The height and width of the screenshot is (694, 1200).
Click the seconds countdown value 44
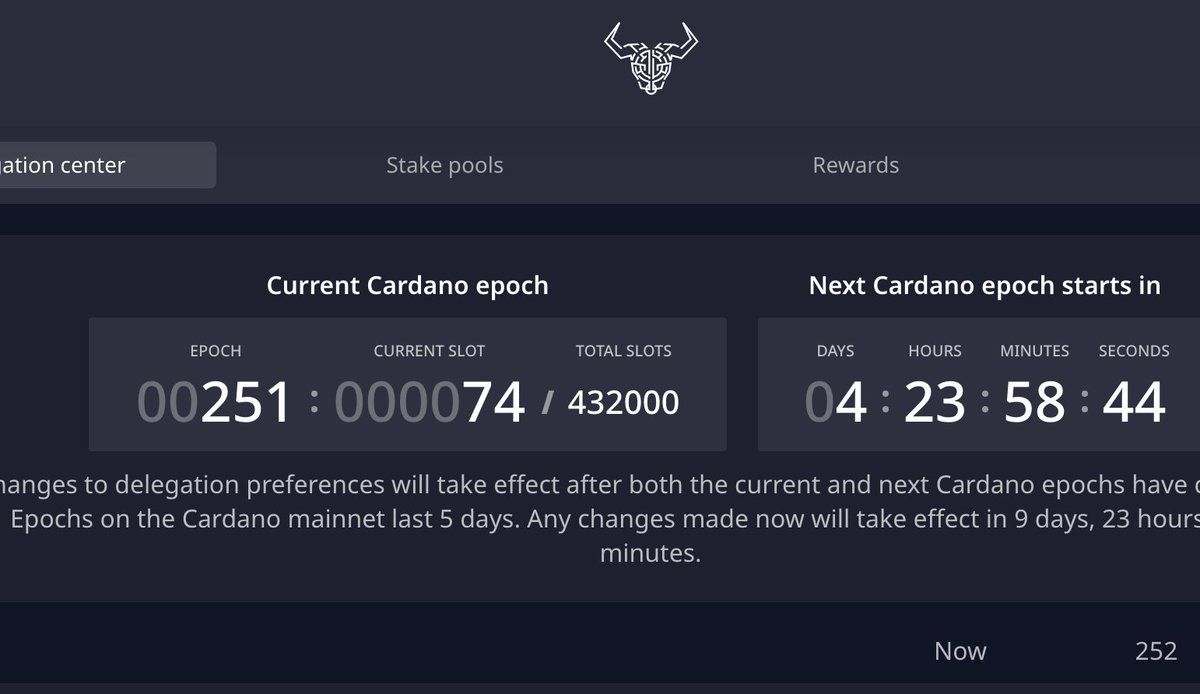pos(1134,402)
